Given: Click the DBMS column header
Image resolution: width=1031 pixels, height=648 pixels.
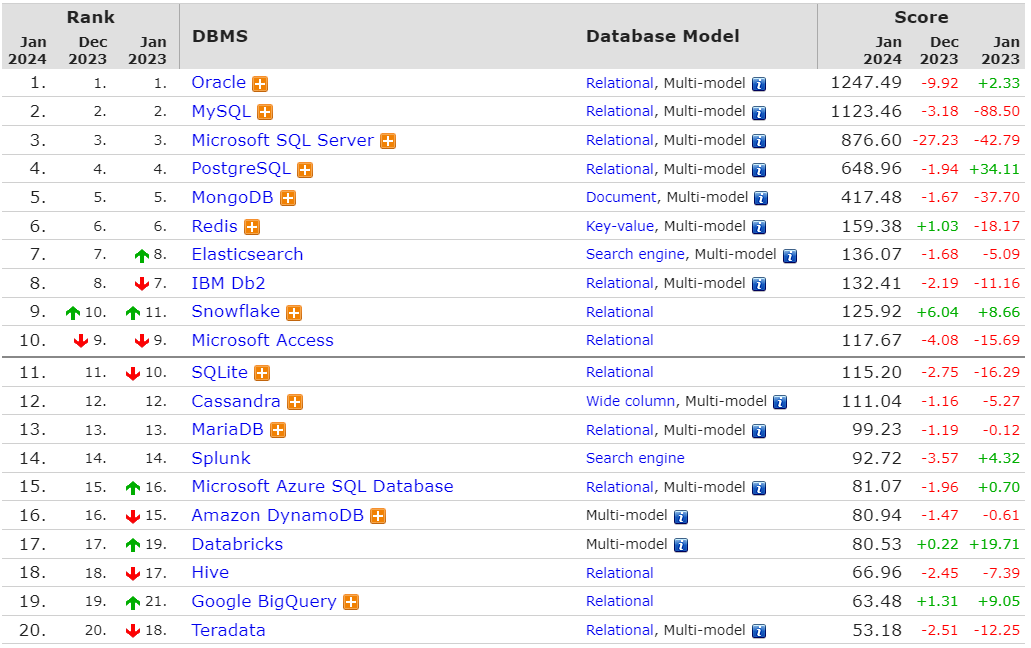Looking at the screenshot, I should point(220,36).
